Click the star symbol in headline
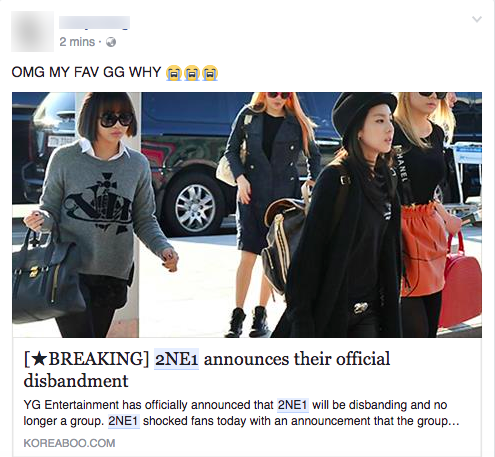The width and height of the screenshot is (495, 457). pos(40,359)
